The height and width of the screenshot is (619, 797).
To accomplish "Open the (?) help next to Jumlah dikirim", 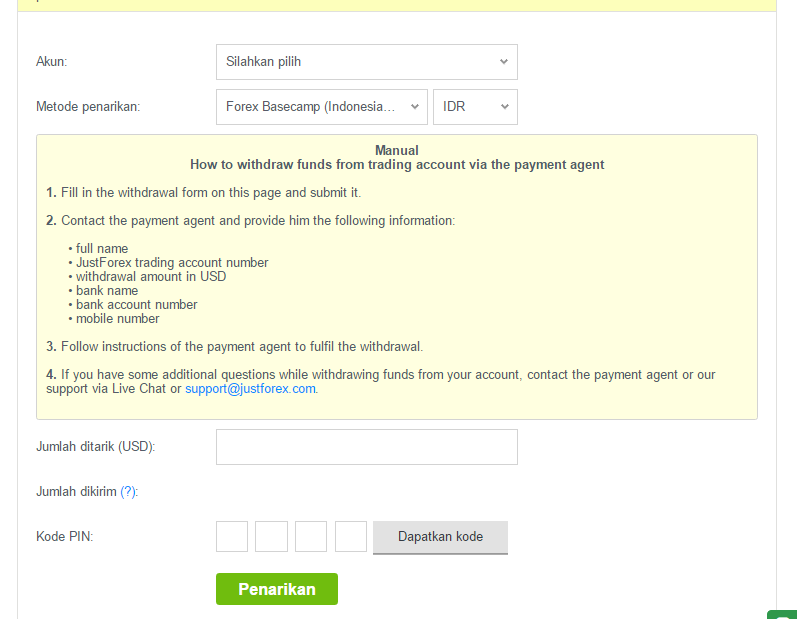I will coord(128,491).
